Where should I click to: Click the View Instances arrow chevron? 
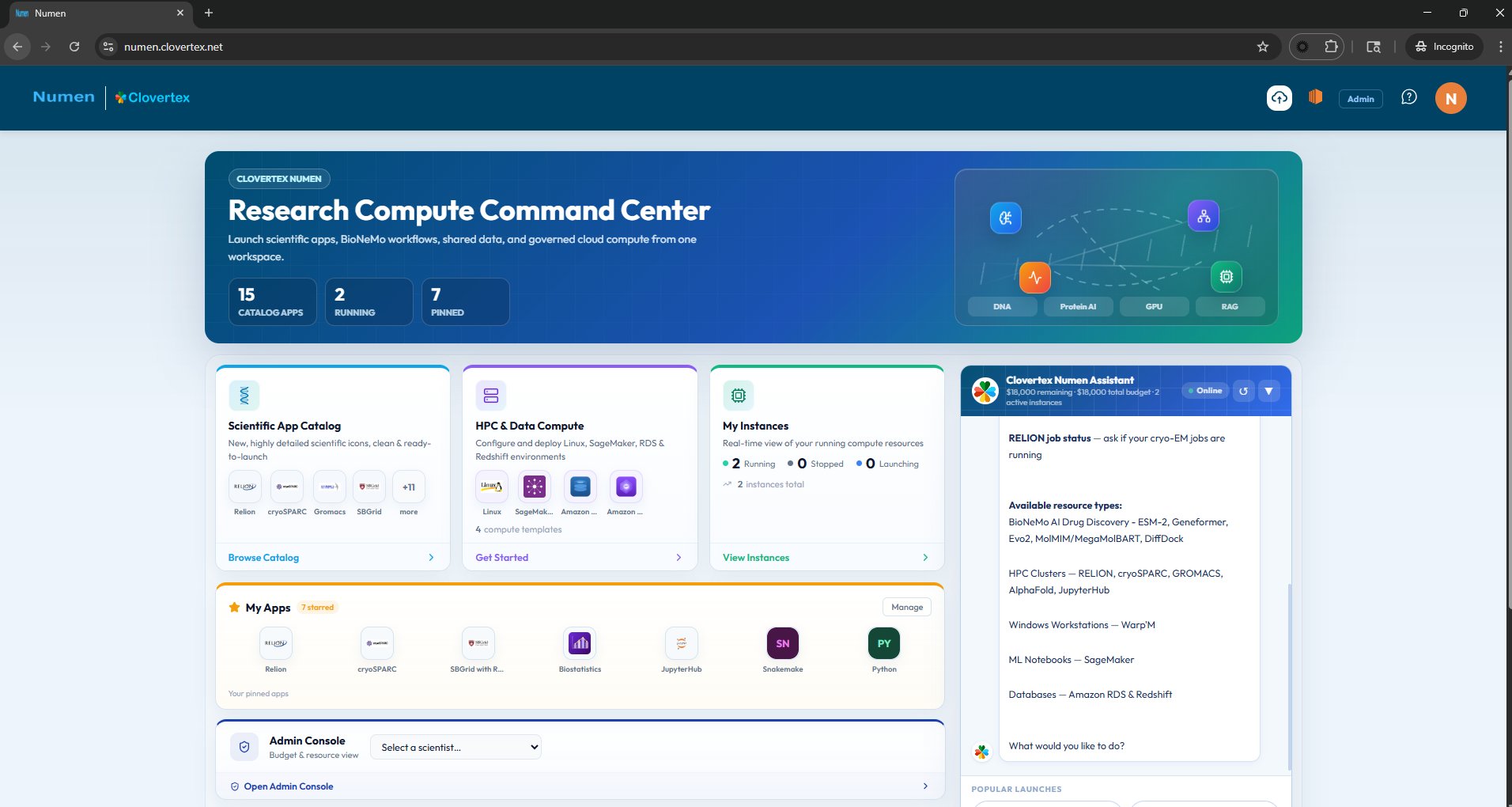(925, 558)
